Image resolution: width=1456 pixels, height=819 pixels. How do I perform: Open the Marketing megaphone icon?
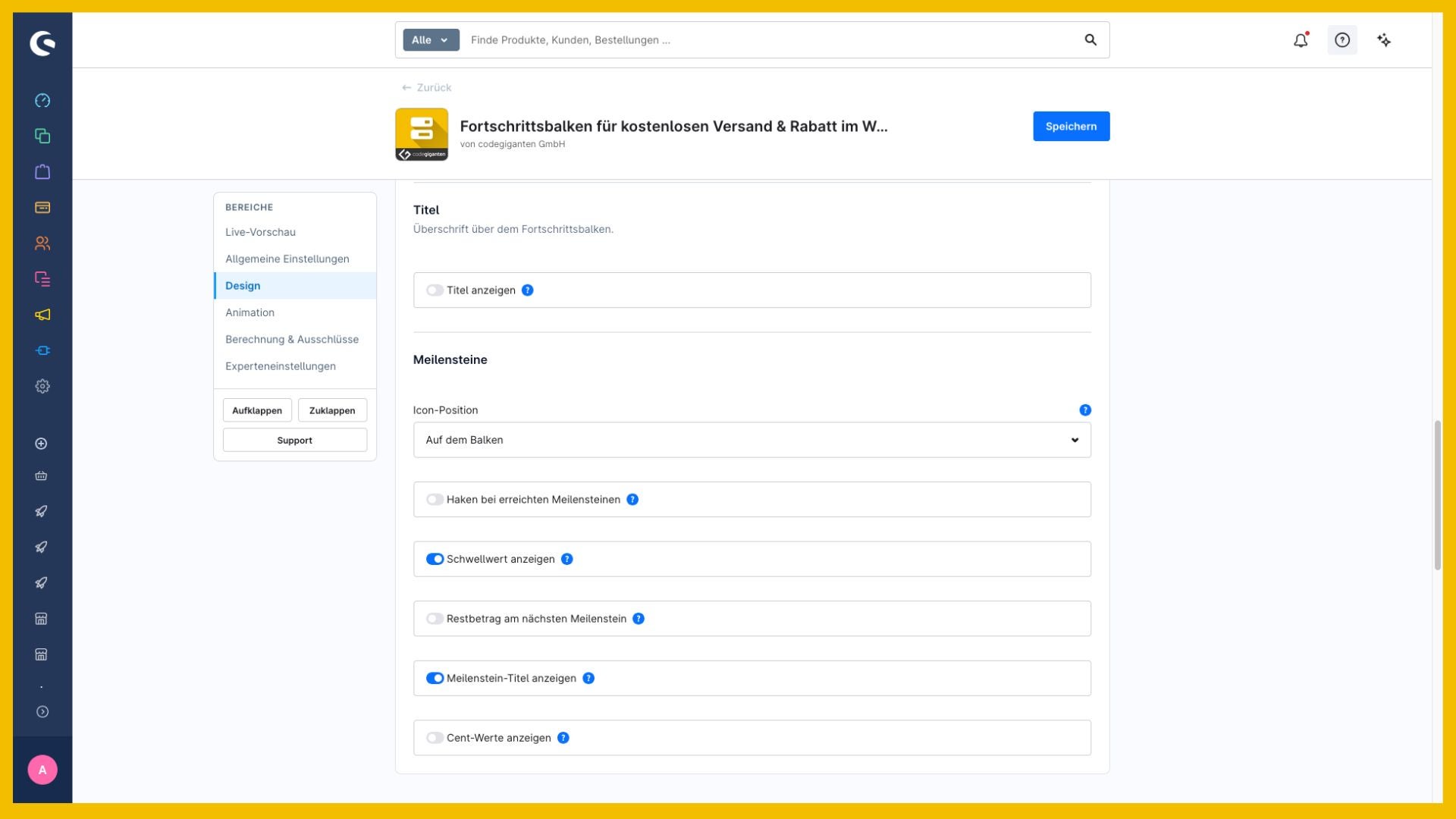(42, 315)
